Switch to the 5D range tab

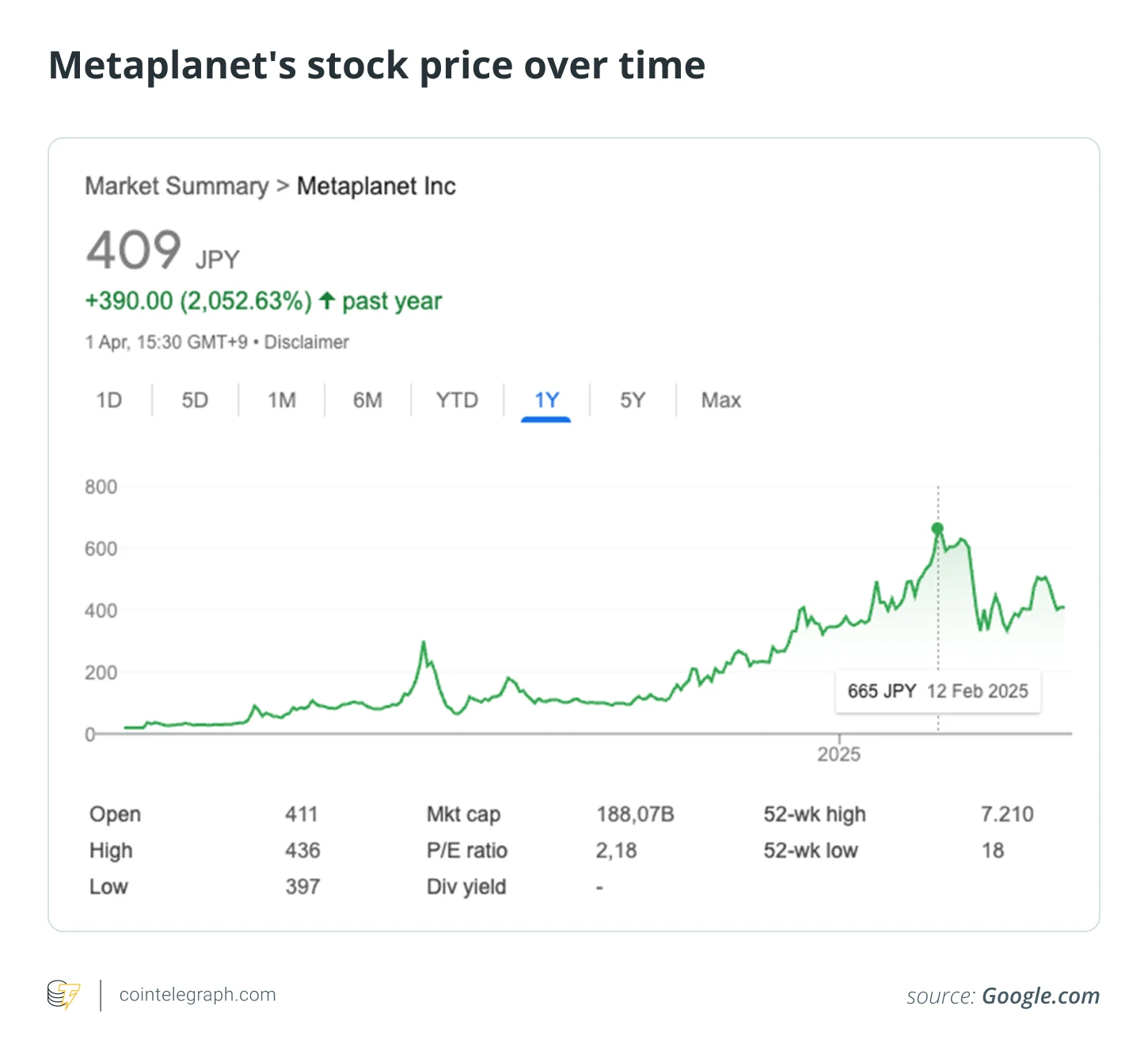tap(195, 400)
